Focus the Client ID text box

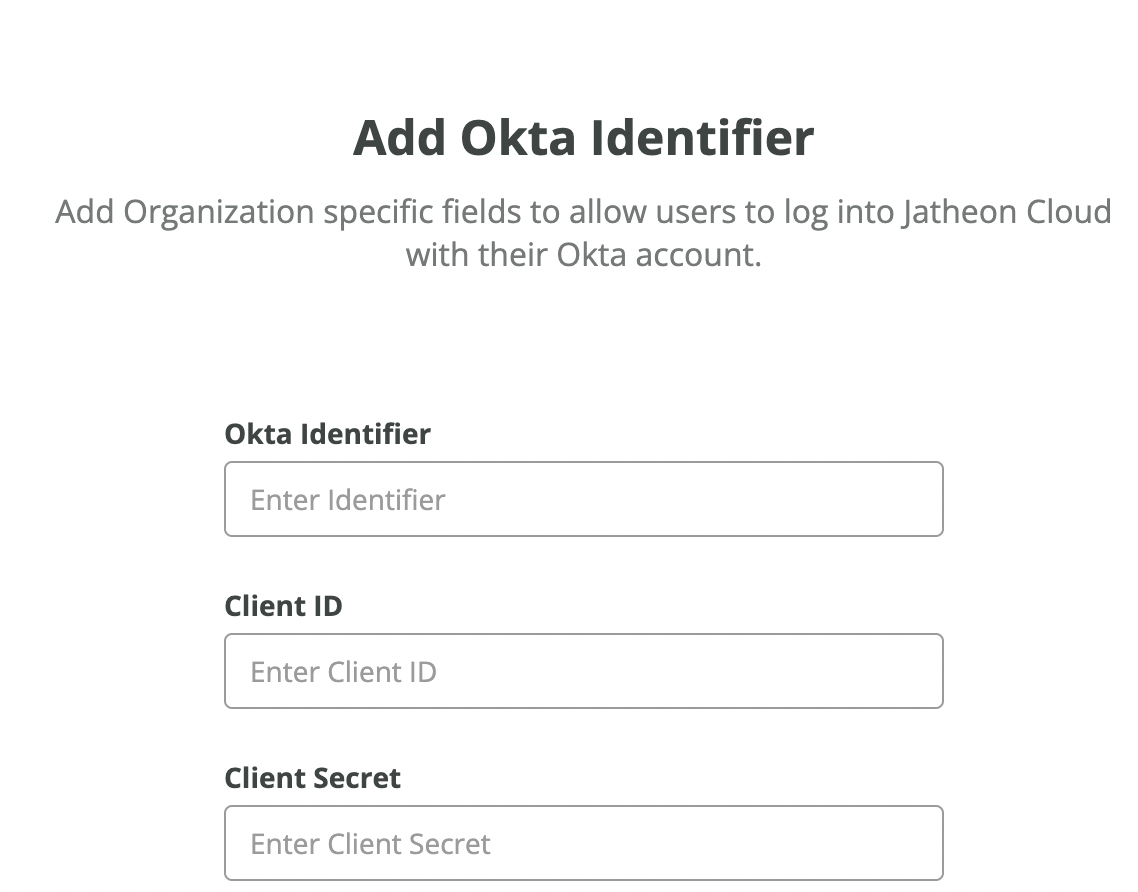click(x=584, y=671)
